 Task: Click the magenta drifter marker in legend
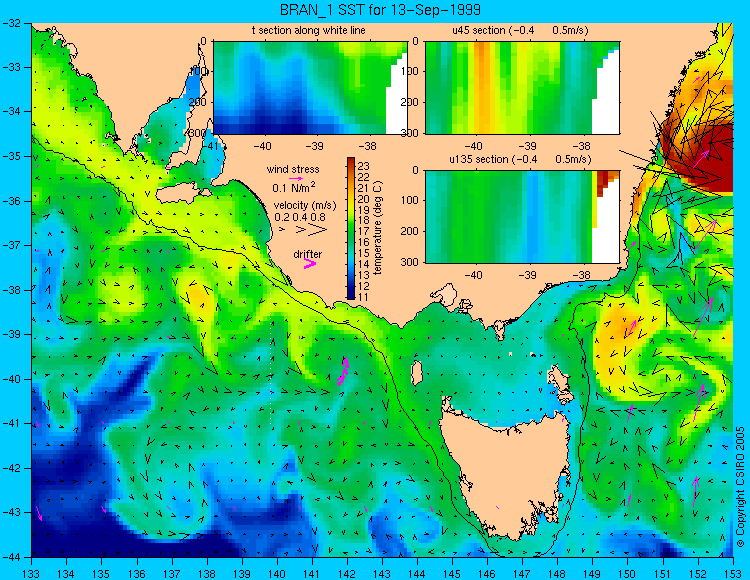310,263
